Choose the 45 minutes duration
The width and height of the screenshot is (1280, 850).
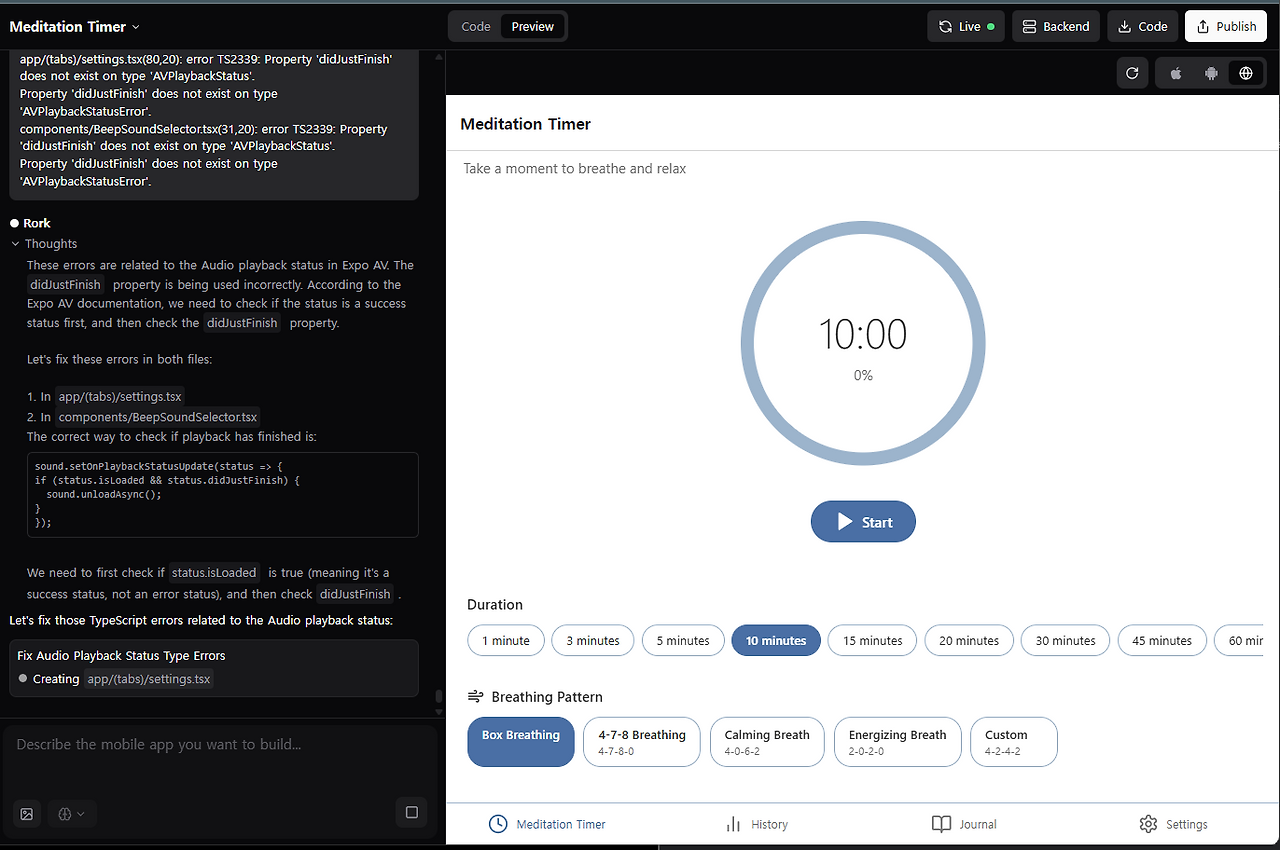coord(1162,641)
